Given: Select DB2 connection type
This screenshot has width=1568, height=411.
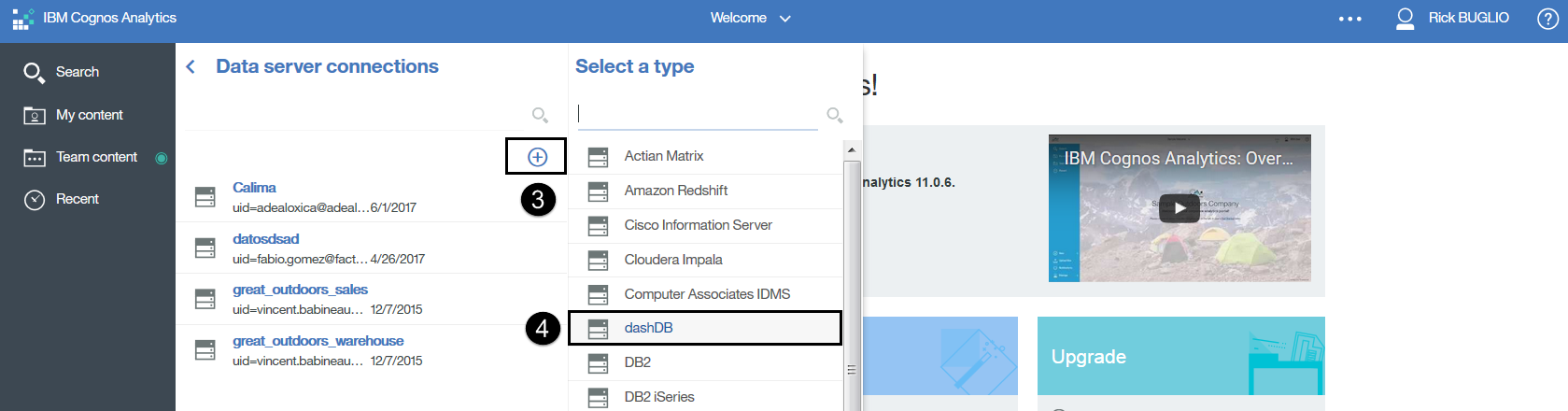Looking at the screenshot, I should (x=705, y=362).
